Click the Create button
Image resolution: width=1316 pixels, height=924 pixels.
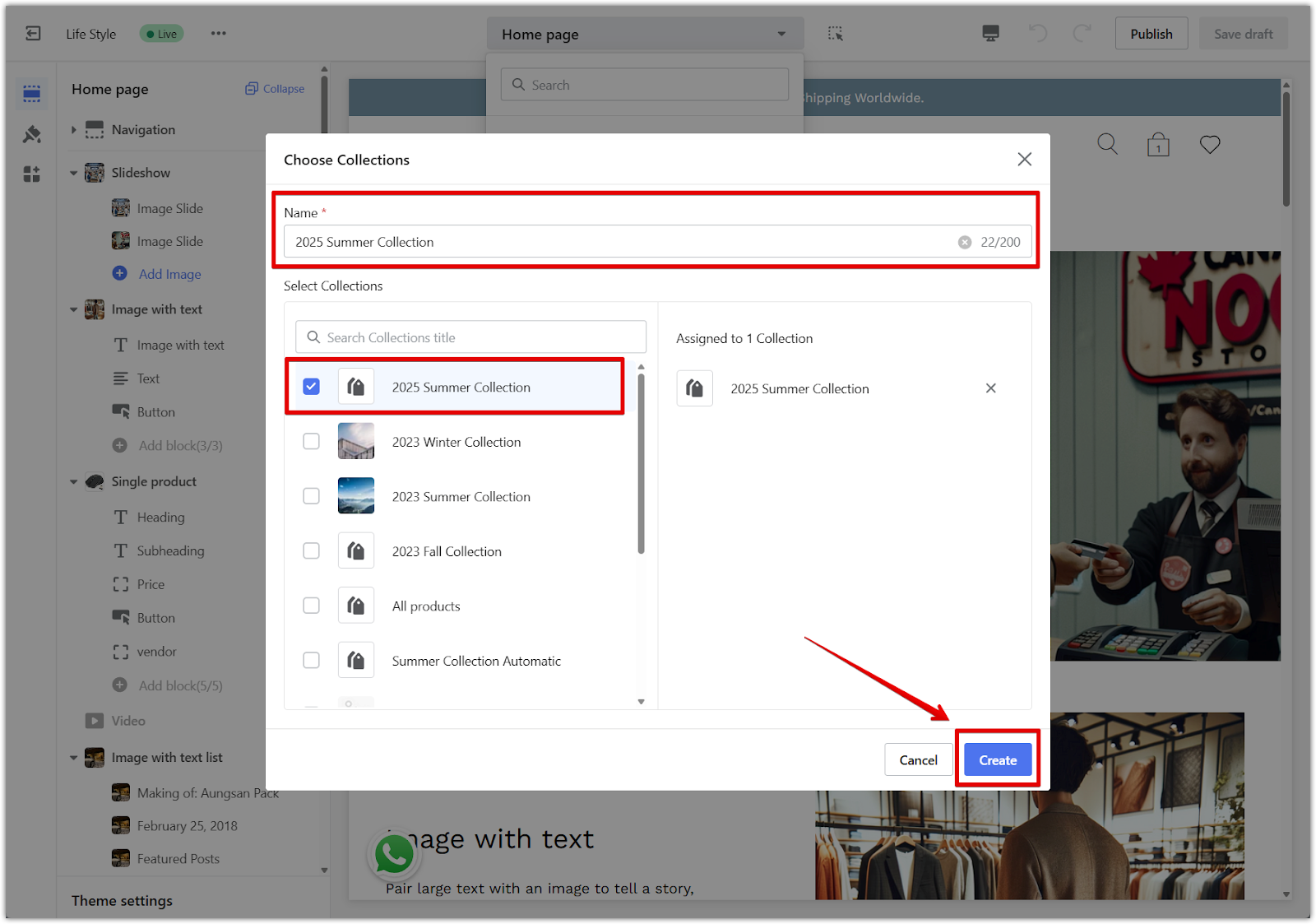(998, 760)
